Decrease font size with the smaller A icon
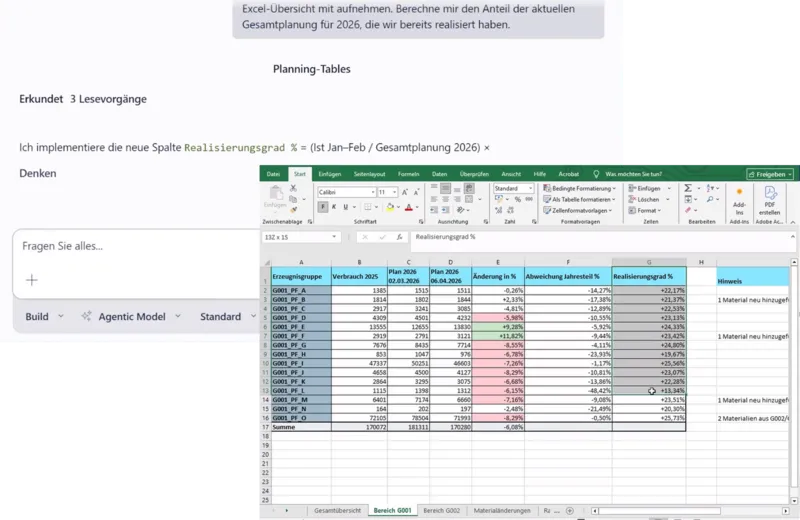 click(416, 192)
